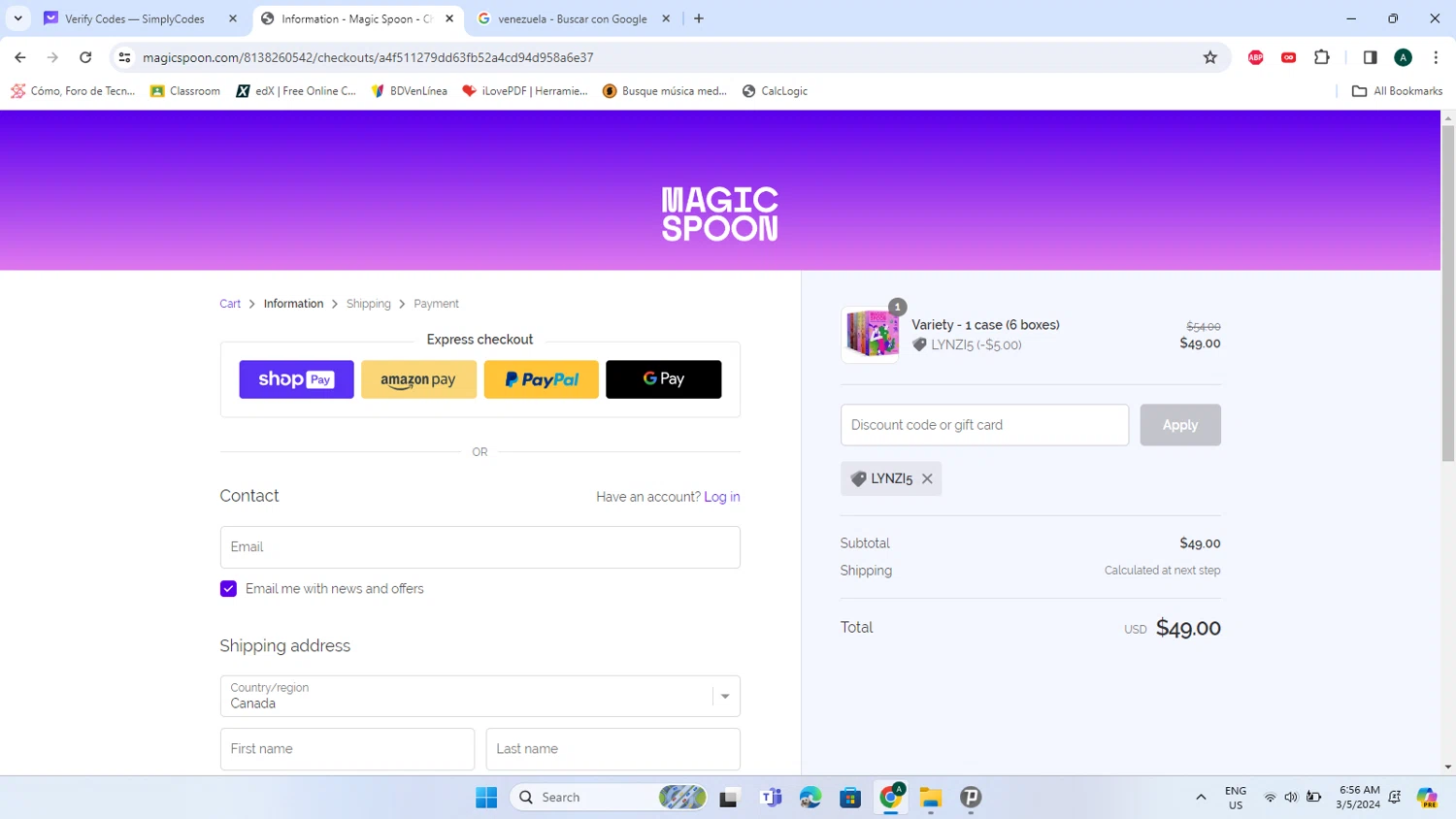Focus the Email input field
The width and height of the screenshot is (1456, 819).
[480, 547]
